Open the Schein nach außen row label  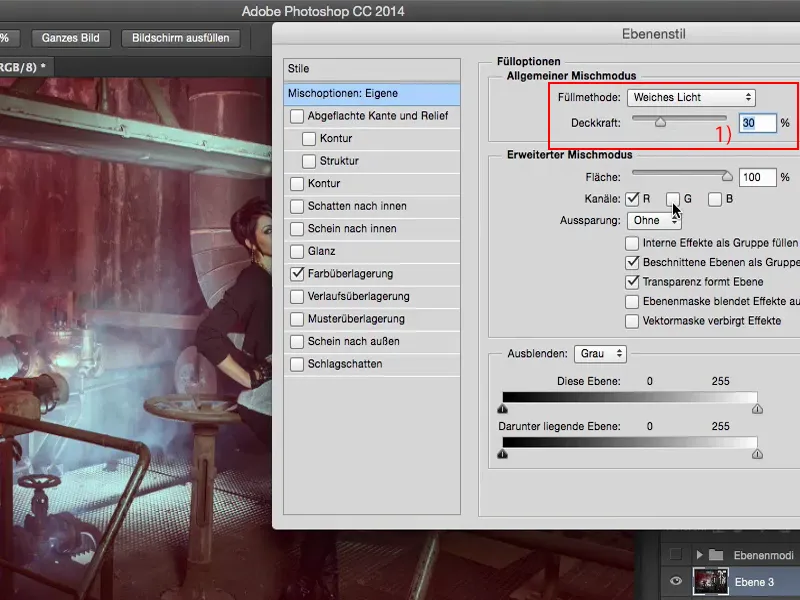(x=354, y=341)
